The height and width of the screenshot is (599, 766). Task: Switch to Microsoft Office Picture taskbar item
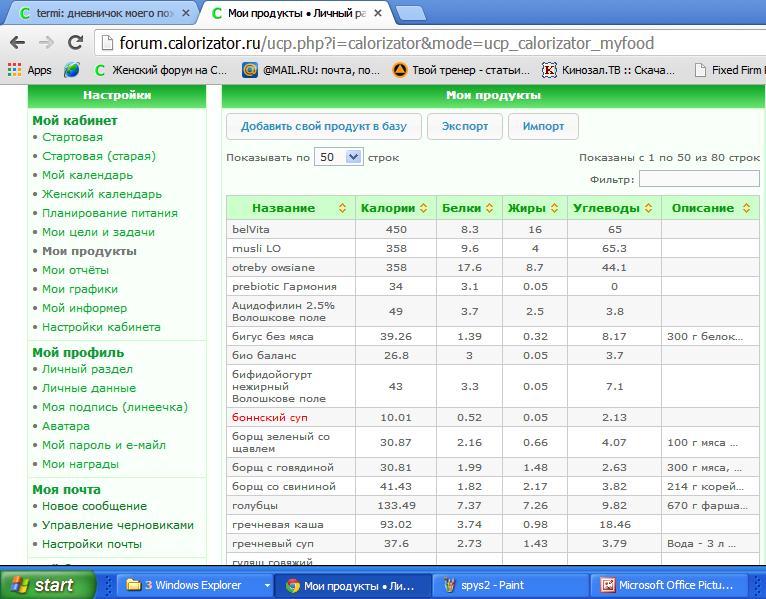click(x=669, y=585)
